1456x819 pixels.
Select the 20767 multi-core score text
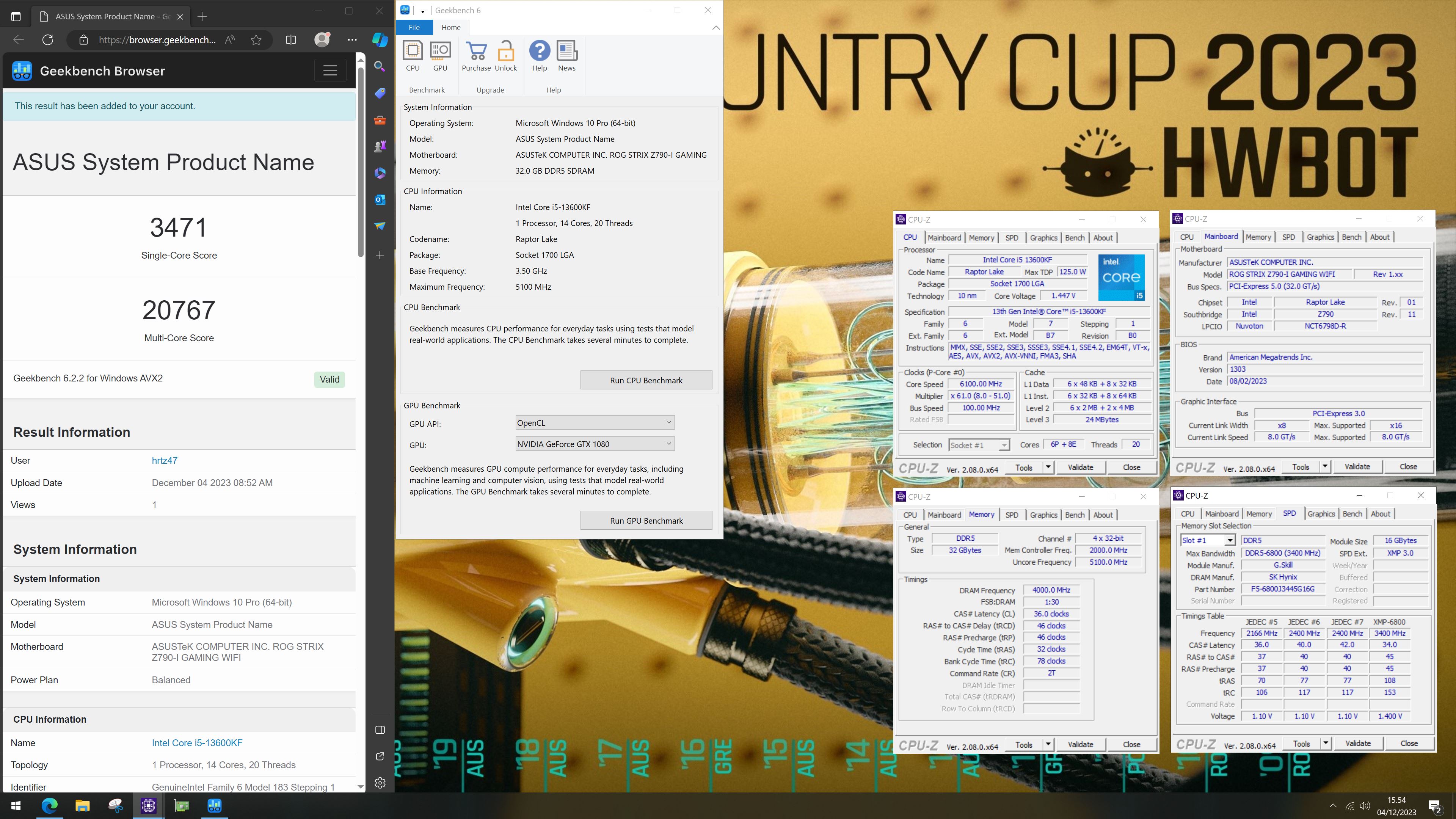[179, 310]
